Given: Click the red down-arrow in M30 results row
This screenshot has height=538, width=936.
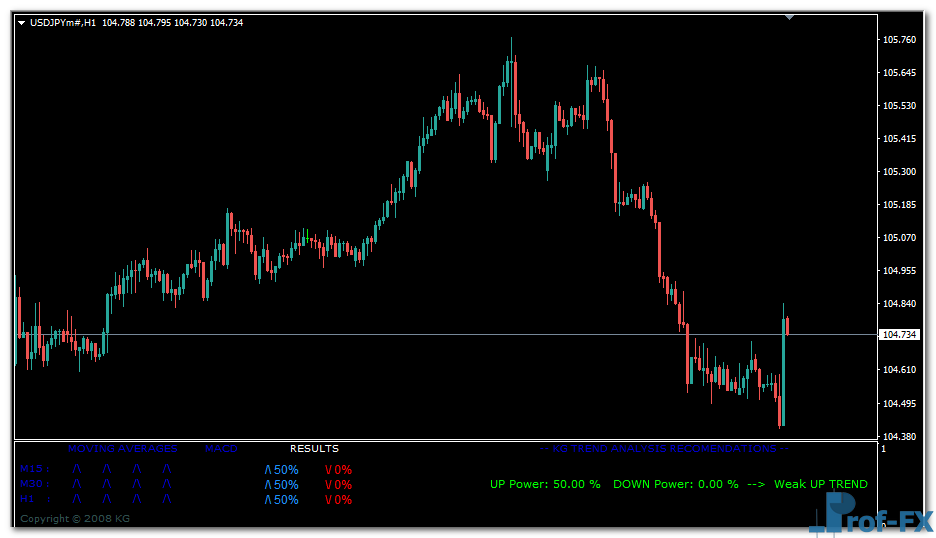Looking at the screenshot, I should (x=328, y=484).
